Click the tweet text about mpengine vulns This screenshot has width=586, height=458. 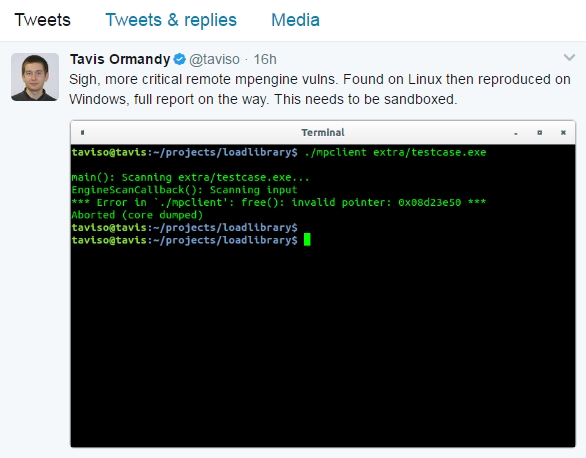click(x=320, y=89)
